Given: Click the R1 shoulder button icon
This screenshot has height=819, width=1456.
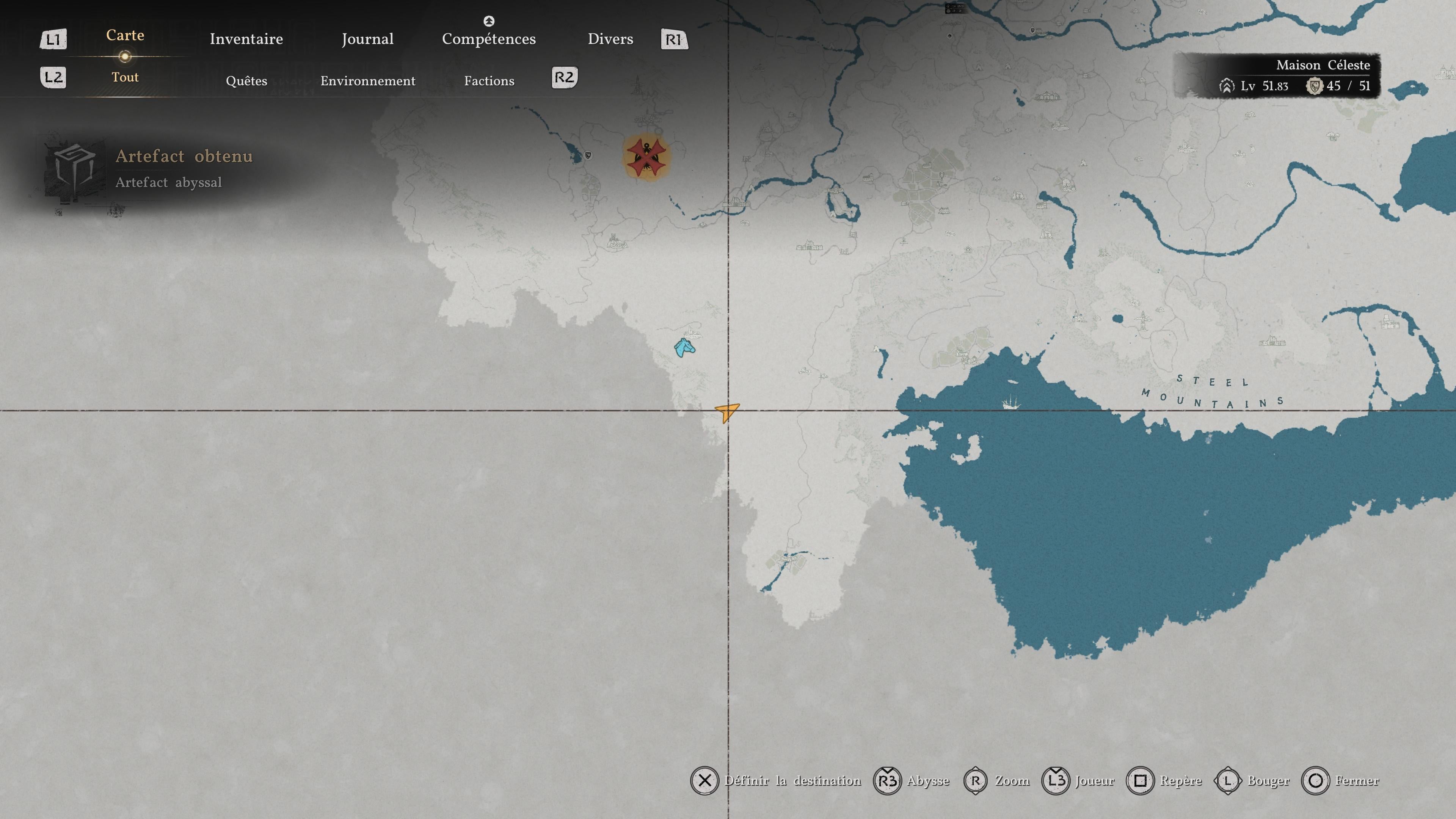Looking at the screenshot, I should (x=674, y=39).
